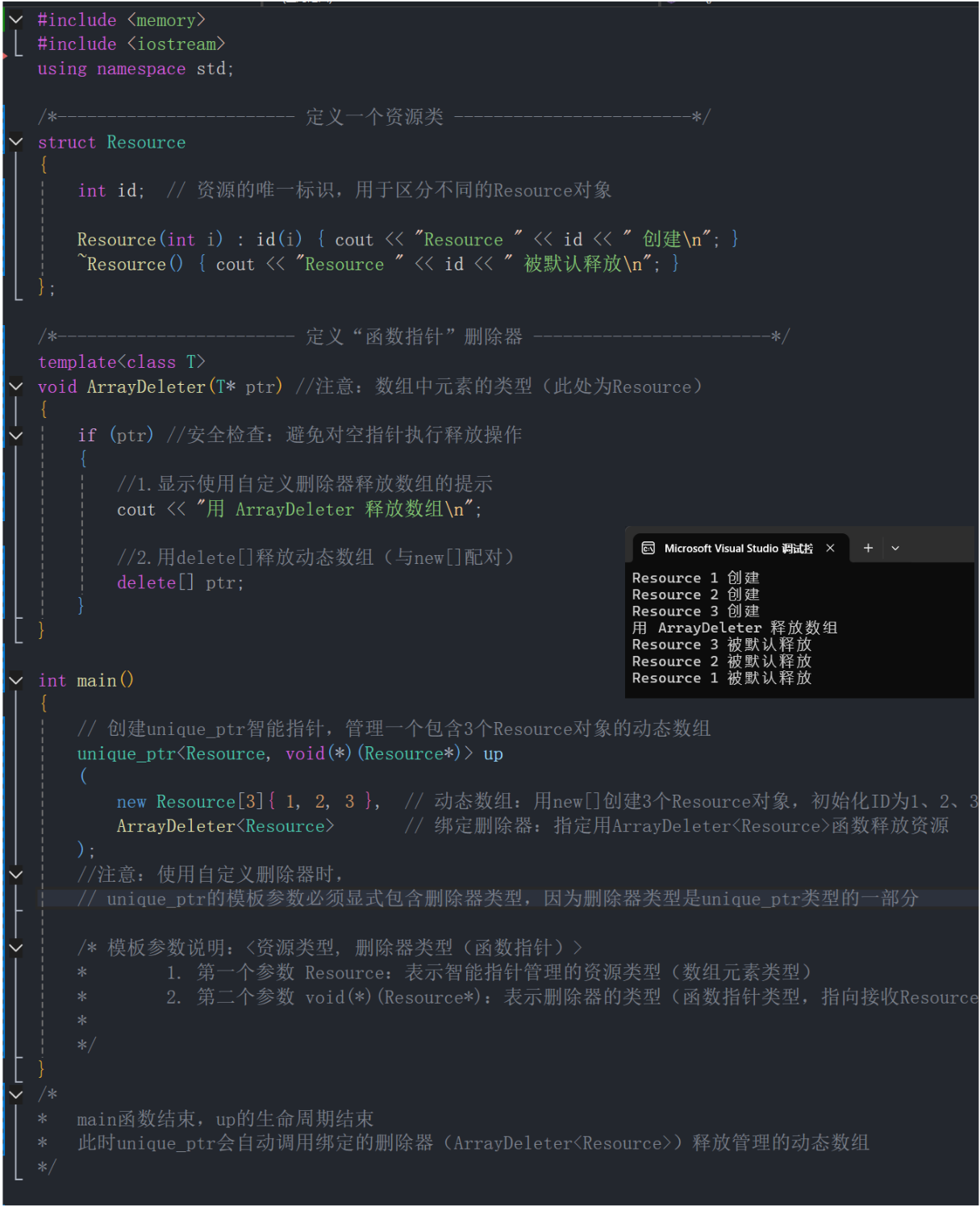The image size is (980, 1215).
Task: Click 'using namespace std;' line
Action: [x=136, y=69]
